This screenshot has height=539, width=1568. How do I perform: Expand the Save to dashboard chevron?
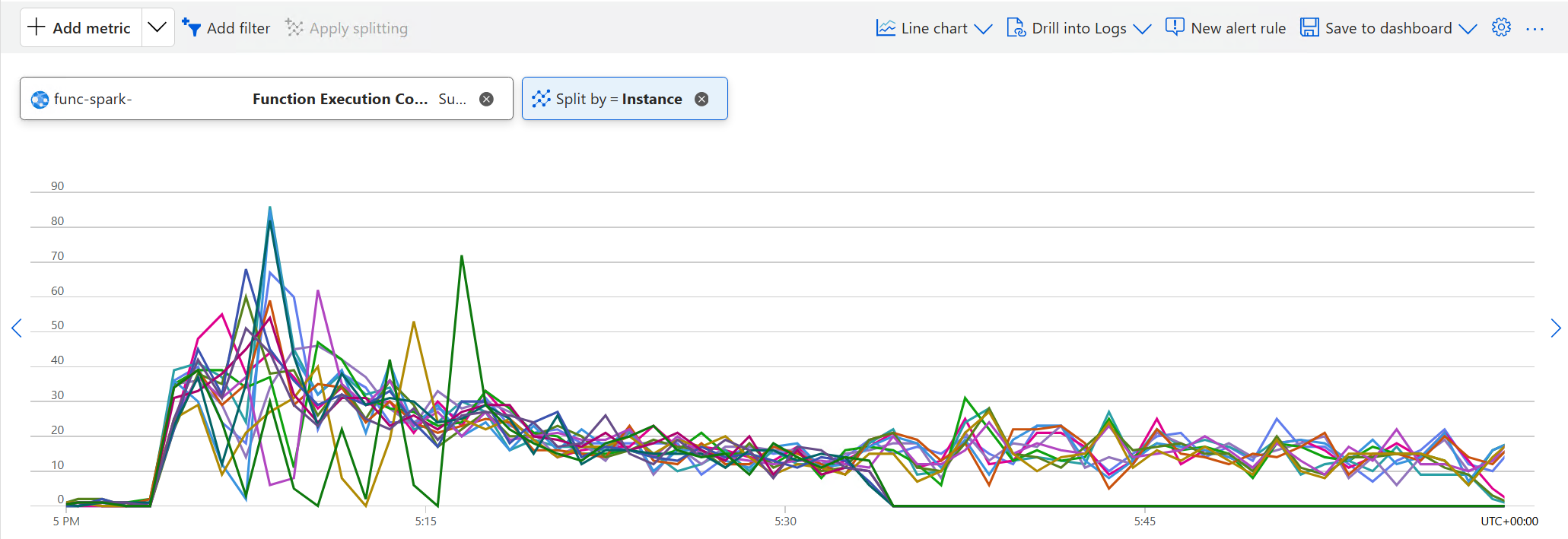pyautogui.click(x=1468, y=28)
